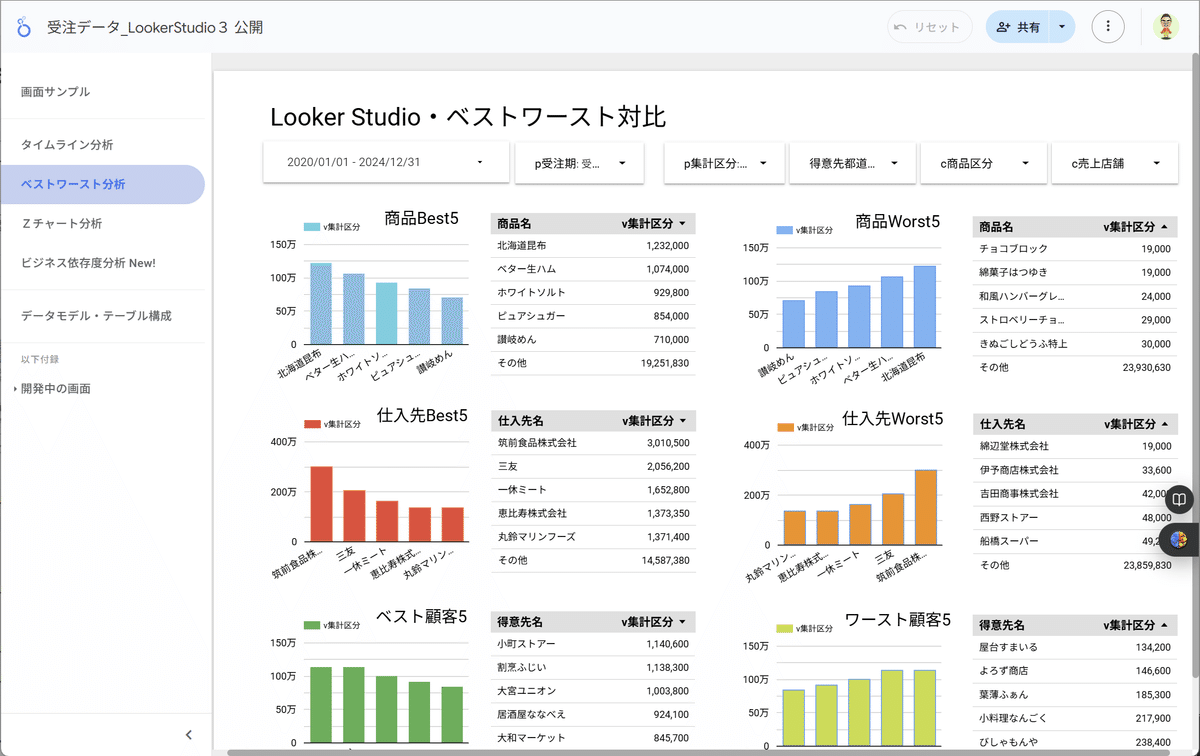Sort ベスト顧客 table by v集計区分 header

654,621
